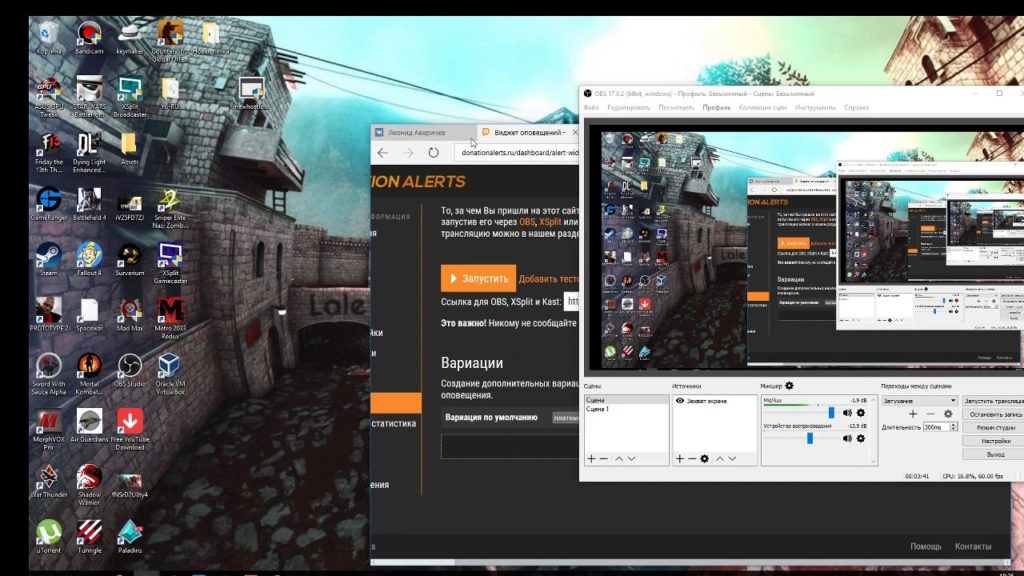Open the Редактировать menu in OBS

628,108
